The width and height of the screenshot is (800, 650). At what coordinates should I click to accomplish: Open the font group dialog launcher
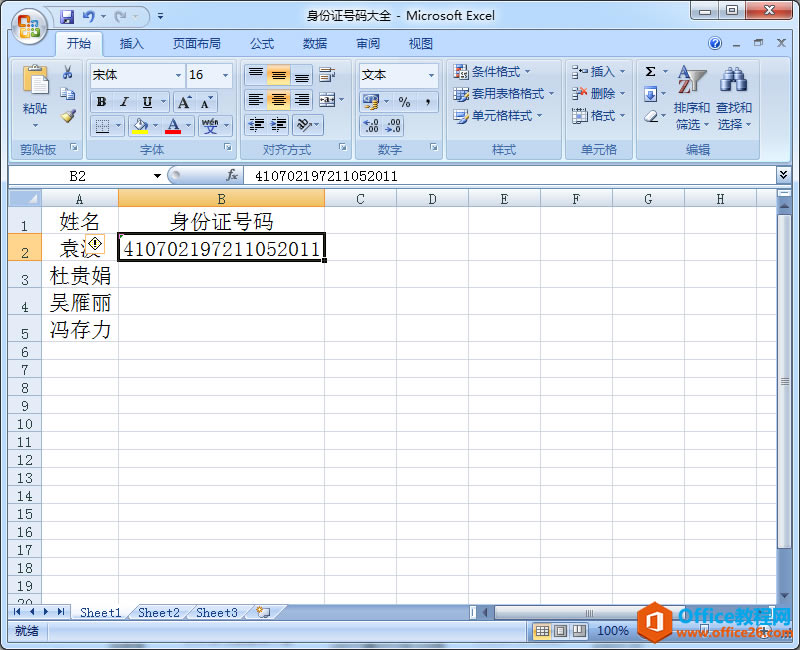pos(228,147)
